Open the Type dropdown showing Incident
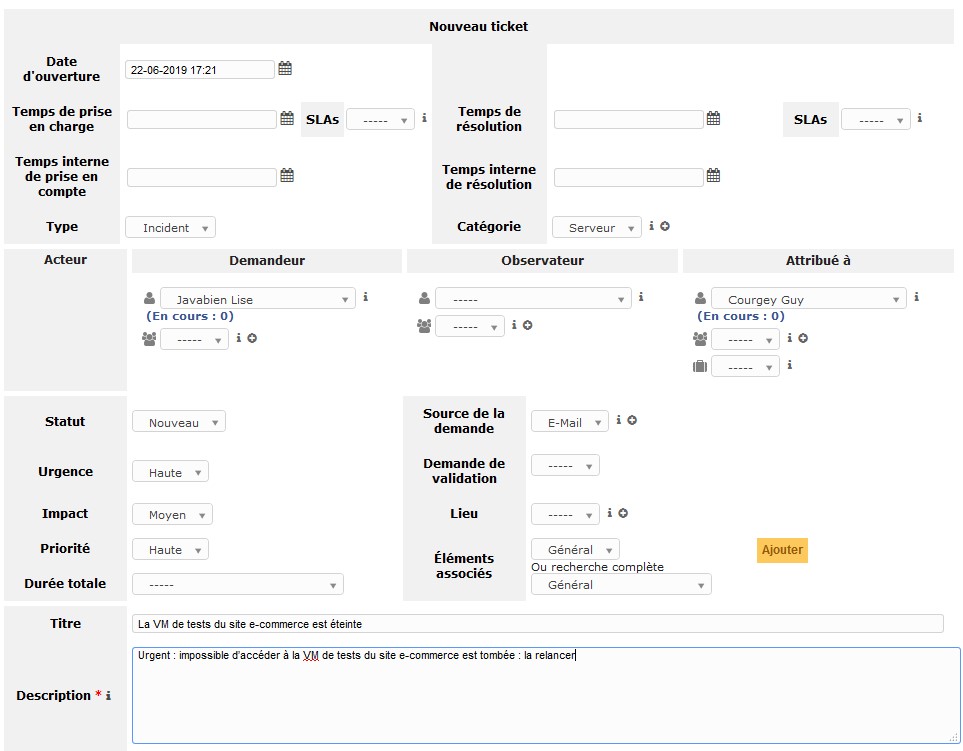This screenshot has width=963, height=751. click(170, 227)
